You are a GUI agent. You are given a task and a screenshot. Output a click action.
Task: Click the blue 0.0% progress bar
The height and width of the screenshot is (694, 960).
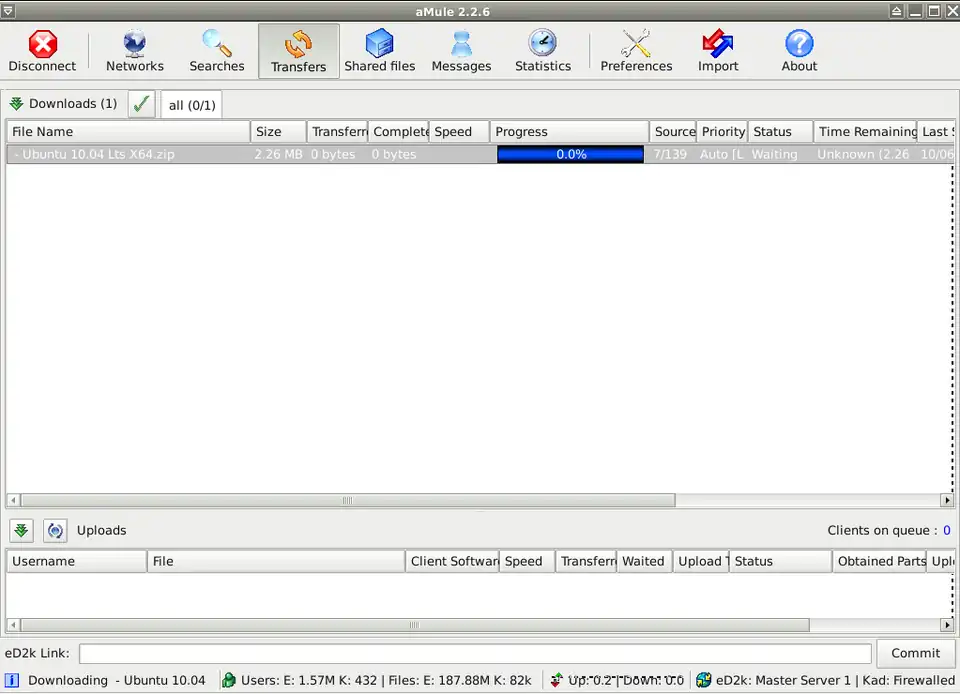(x=570, y=155)
